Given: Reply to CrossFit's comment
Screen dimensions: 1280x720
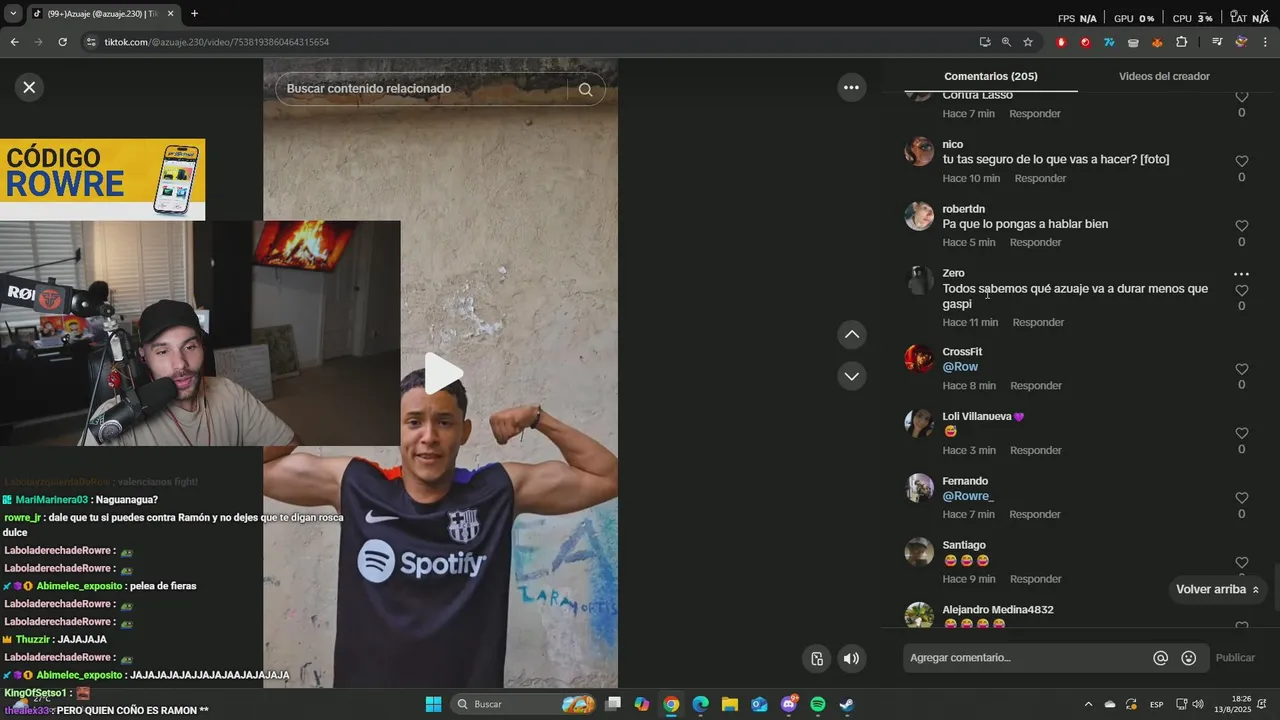Looking at the screenshot, I should [x=1035, y=385].
